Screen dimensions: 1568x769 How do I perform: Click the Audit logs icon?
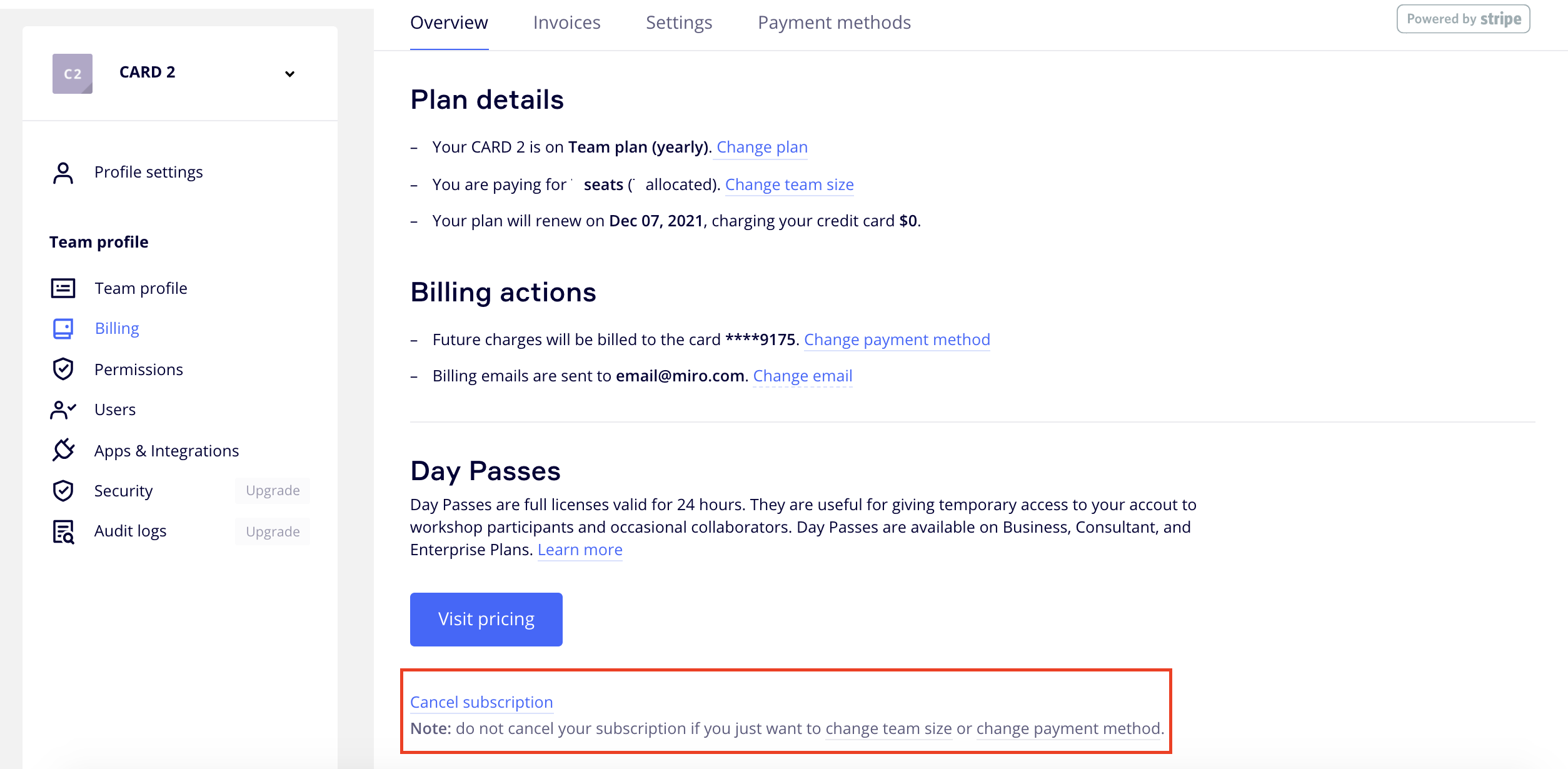click(63, 531)
